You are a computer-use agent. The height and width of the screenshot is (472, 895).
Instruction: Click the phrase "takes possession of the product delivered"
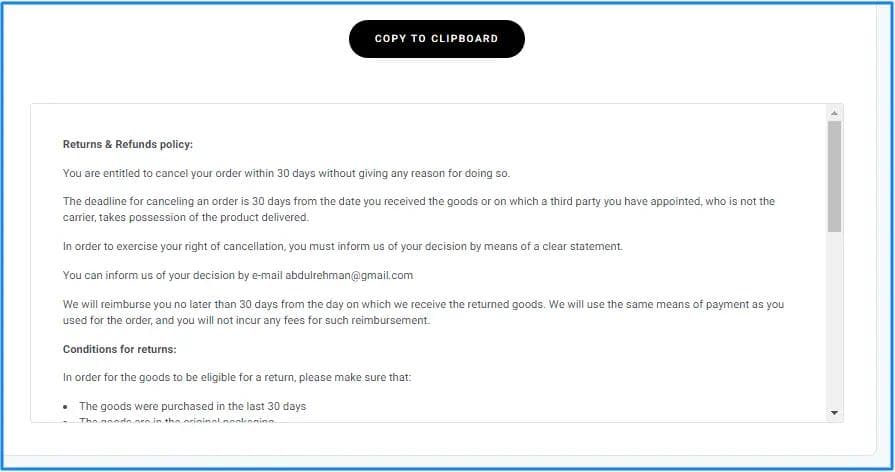click(200, 217)
